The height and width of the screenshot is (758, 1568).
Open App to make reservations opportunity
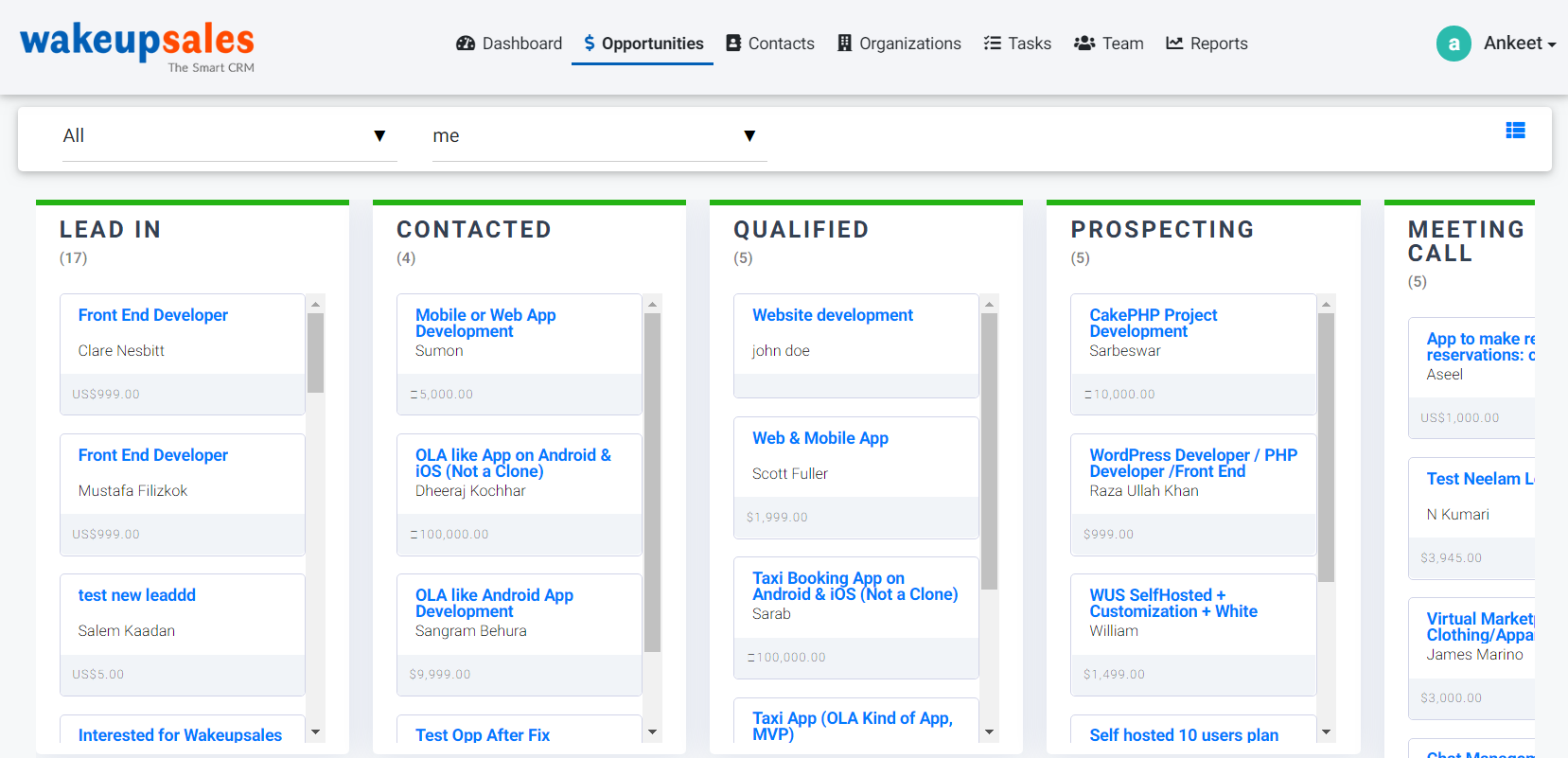point(1480,346)
